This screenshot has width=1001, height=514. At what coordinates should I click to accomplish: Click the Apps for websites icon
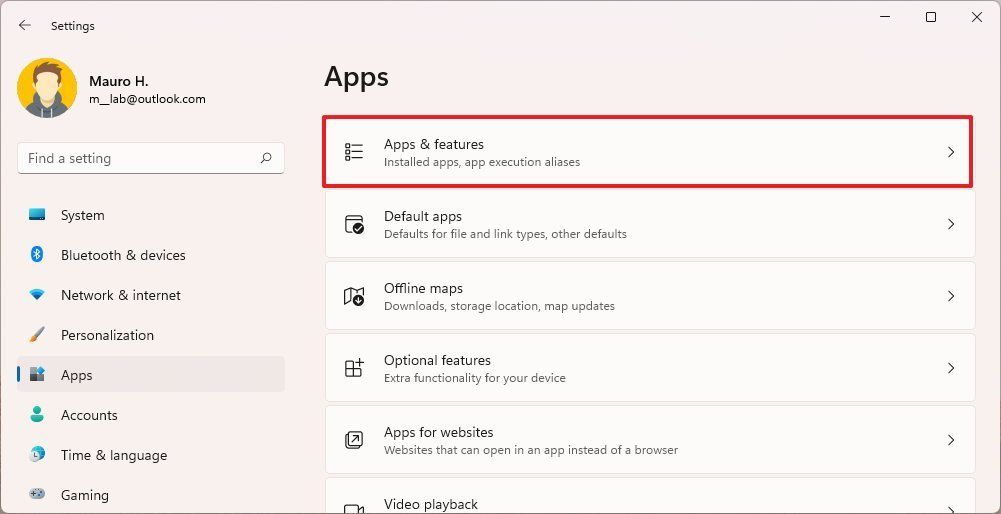[354, 440]
